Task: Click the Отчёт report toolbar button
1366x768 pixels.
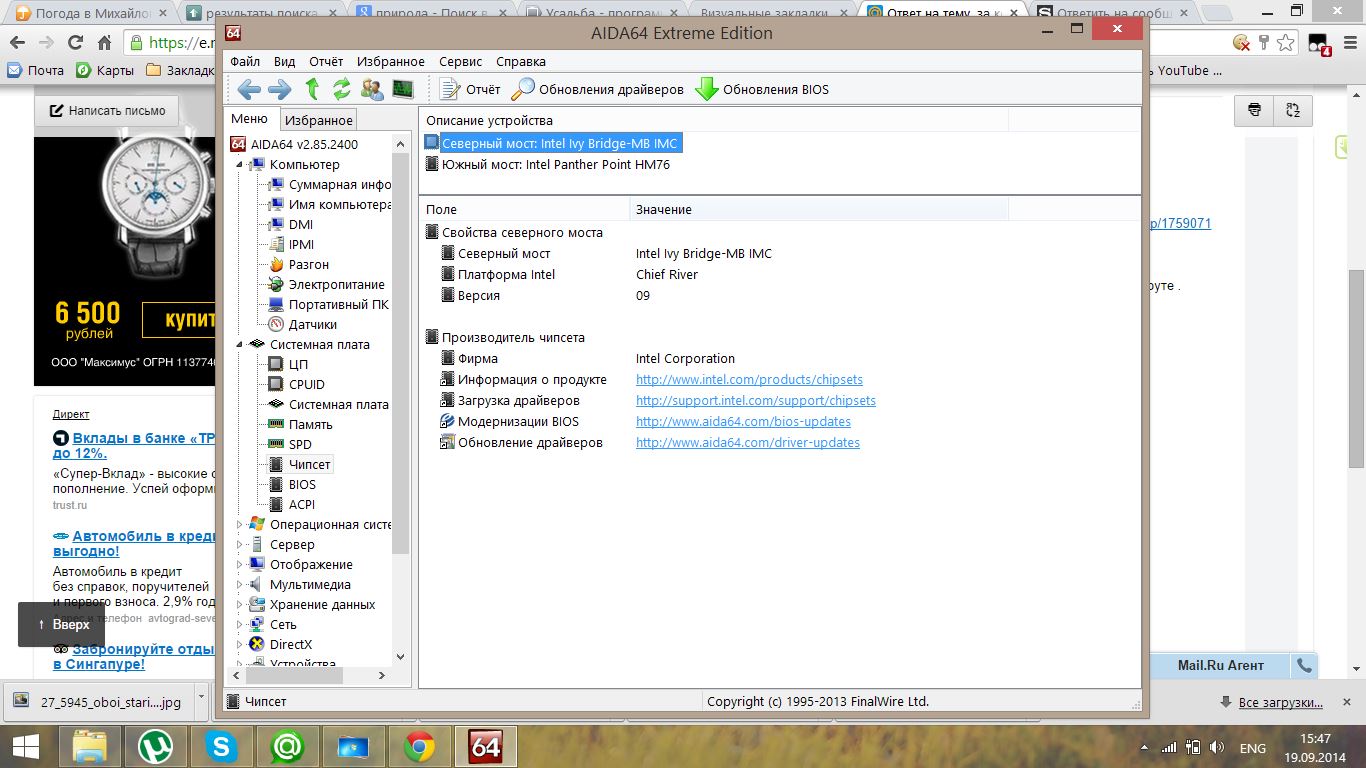Action: pos(470,90)
